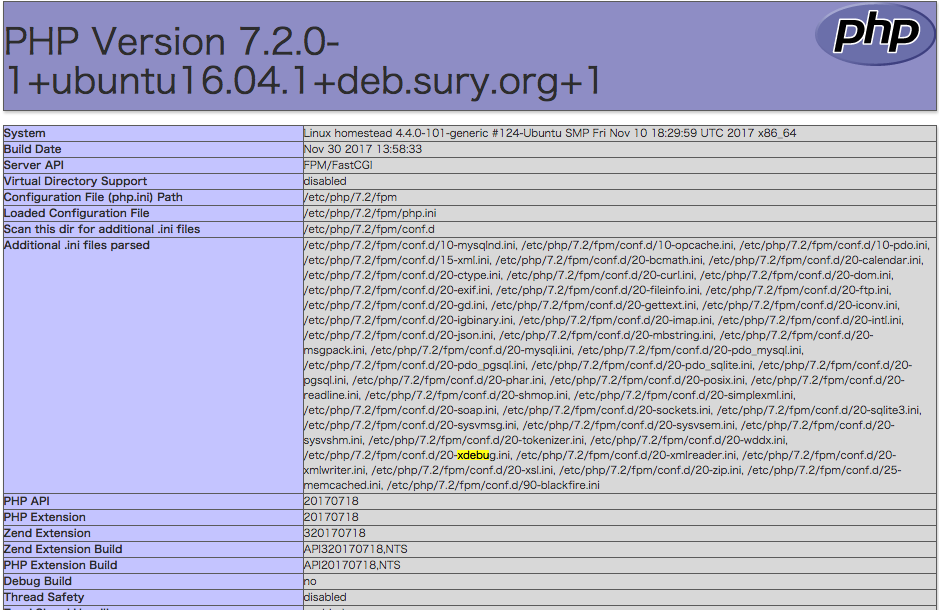This screenshot has width=939, height=610.
Task: Click the Build Date value Nov 30 2017
Action: [350, 149]
